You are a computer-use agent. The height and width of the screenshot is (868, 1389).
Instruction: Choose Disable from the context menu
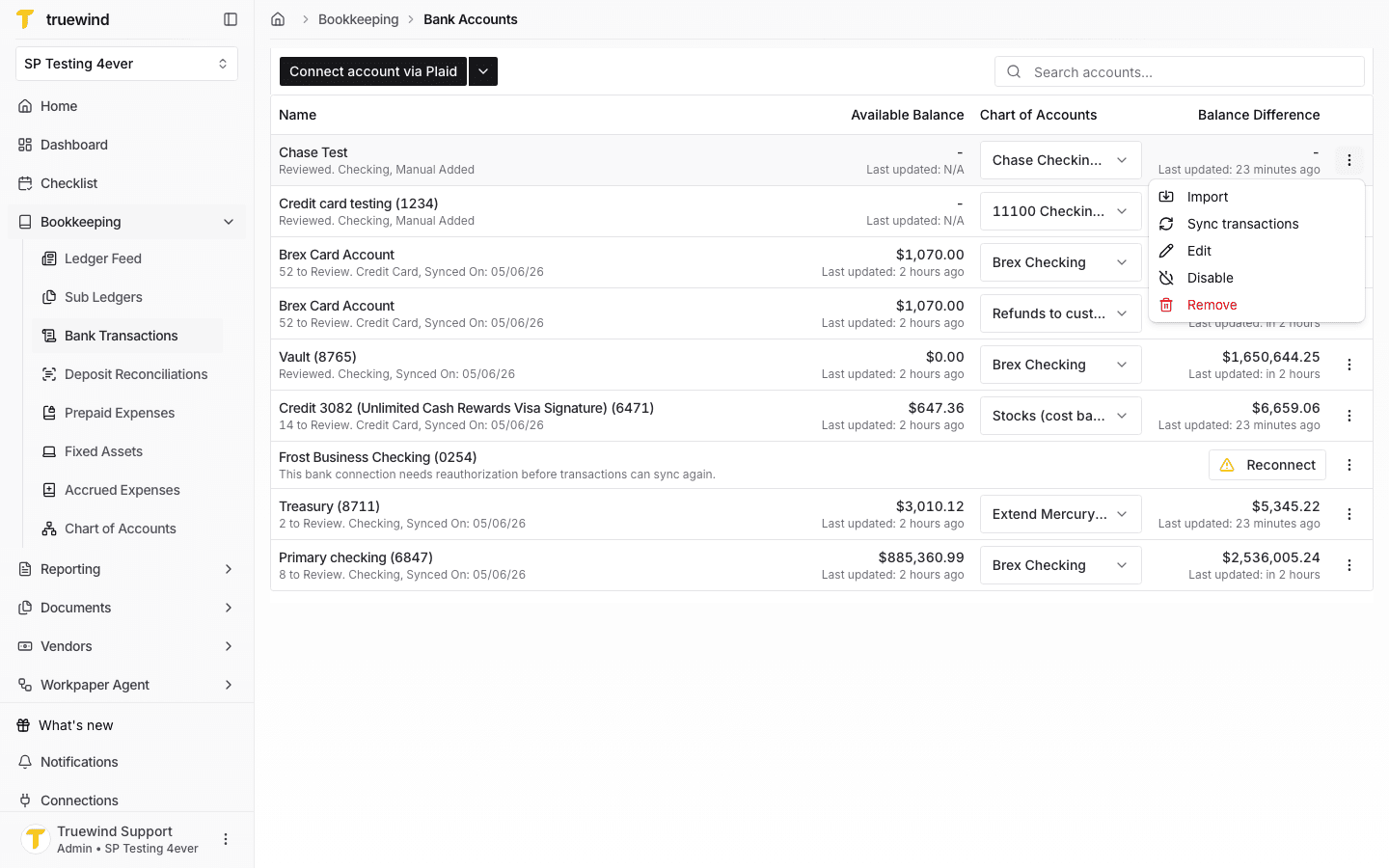(1256, 278)
